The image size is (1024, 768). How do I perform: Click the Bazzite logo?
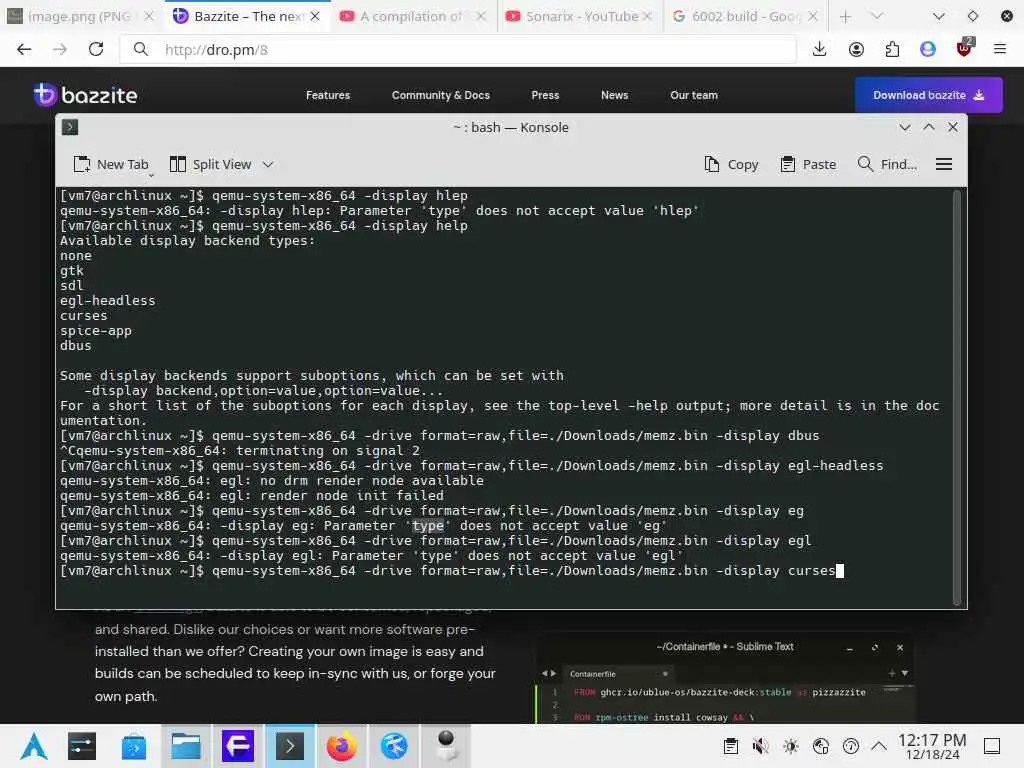tap(86, 95)
